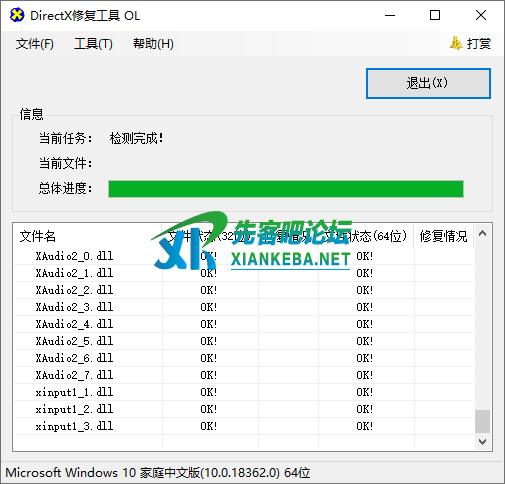
Task: Select the XAudio2_7.dll row
Action: (244, 375)
